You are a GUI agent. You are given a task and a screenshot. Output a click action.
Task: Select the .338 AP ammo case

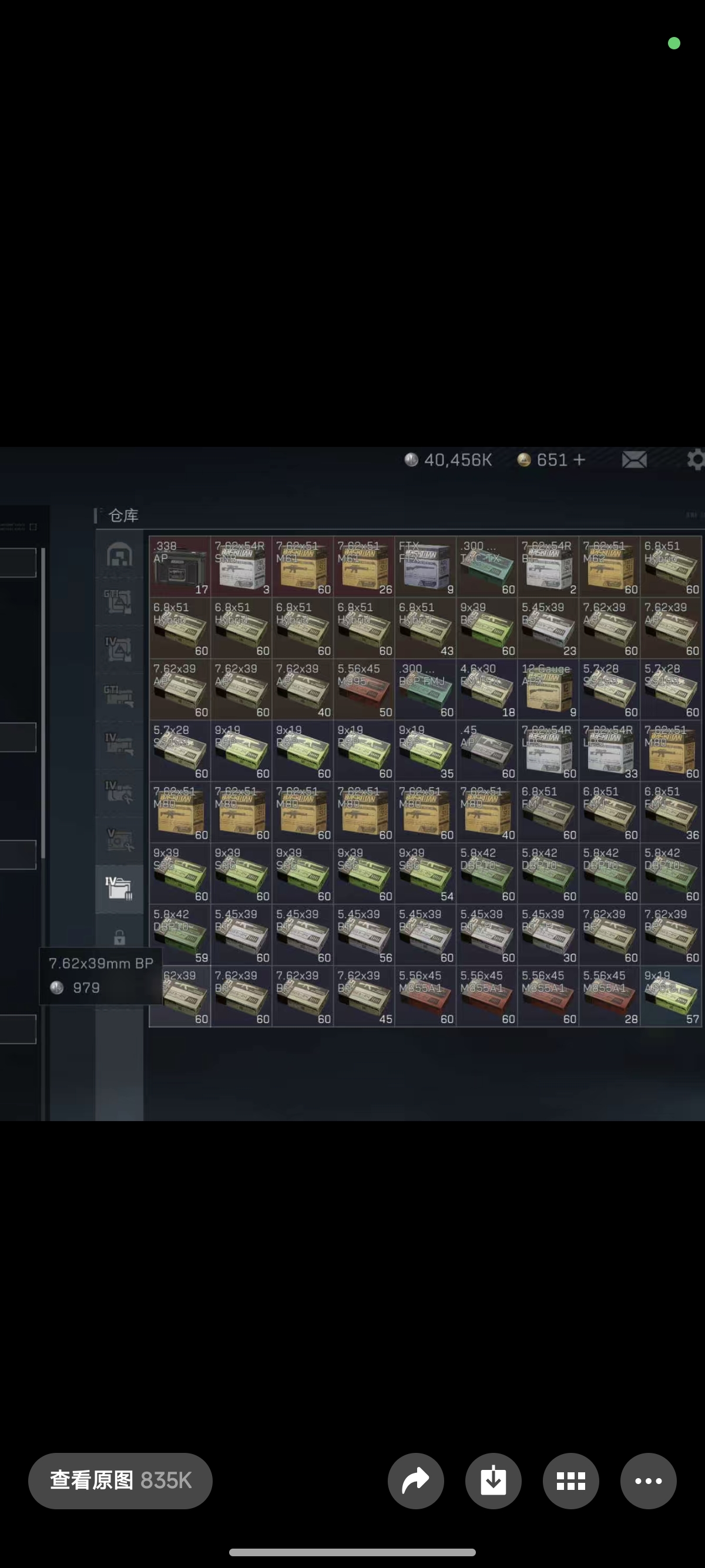pos(180,566)
